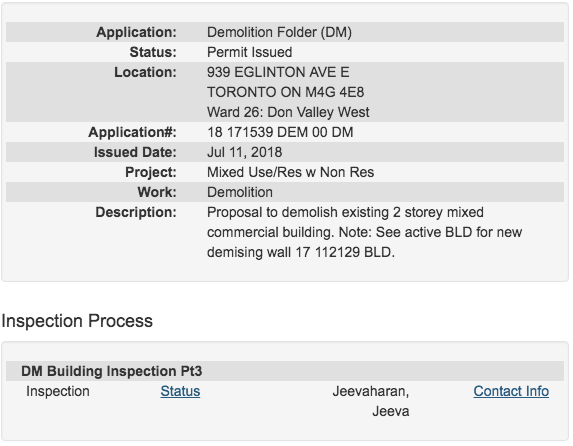The width and height of the screenshot is (573, 446).
Task: Click the Demolition Folder (DM) application value
Action: click(279, 32)
